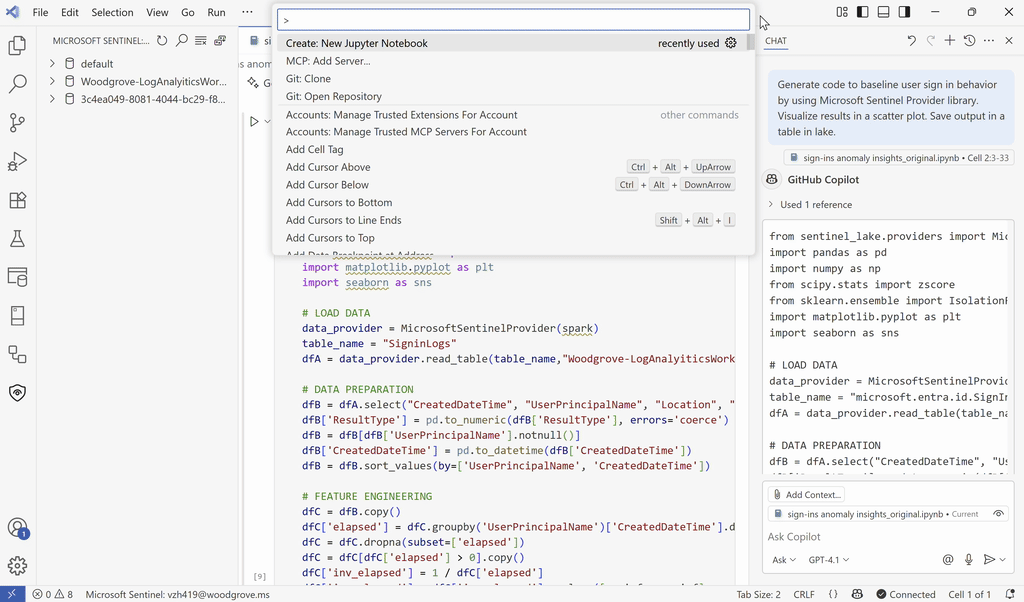Start a new chat with plus icon

pyautogui.click(x=950, y=40)
